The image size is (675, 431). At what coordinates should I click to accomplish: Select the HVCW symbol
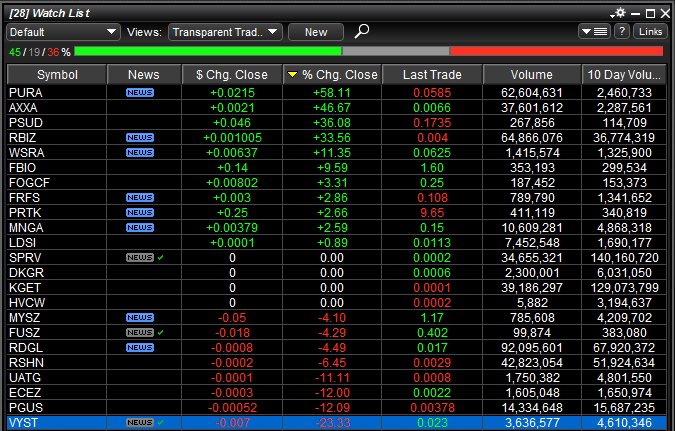(27, 302)
